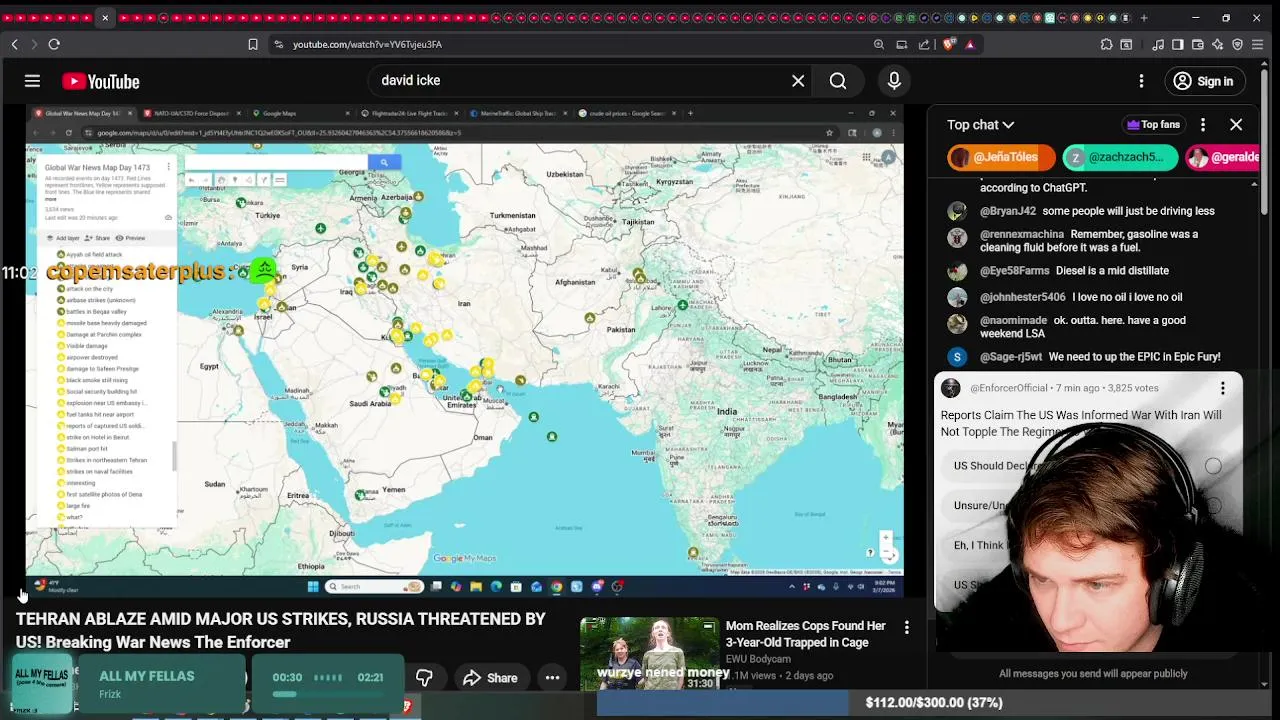Click @Sage-rj5wt username in chat
Screen dimensions: 1280x720
1011,356
